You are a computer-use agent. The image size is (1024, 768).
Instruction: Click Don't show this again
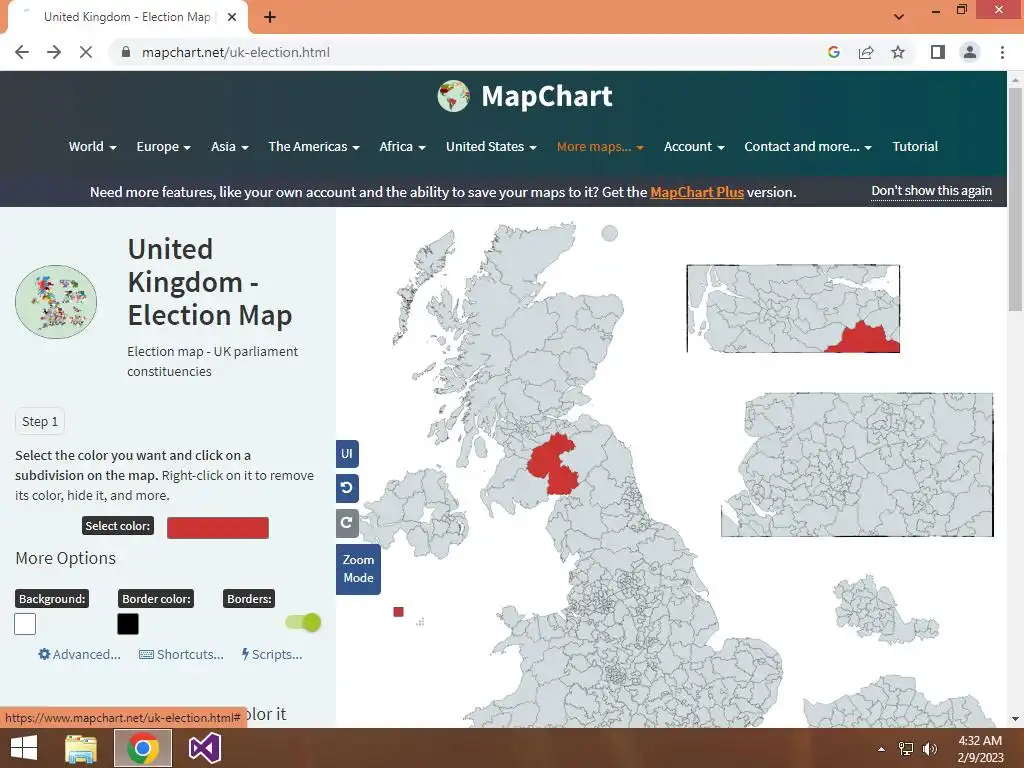931,191
